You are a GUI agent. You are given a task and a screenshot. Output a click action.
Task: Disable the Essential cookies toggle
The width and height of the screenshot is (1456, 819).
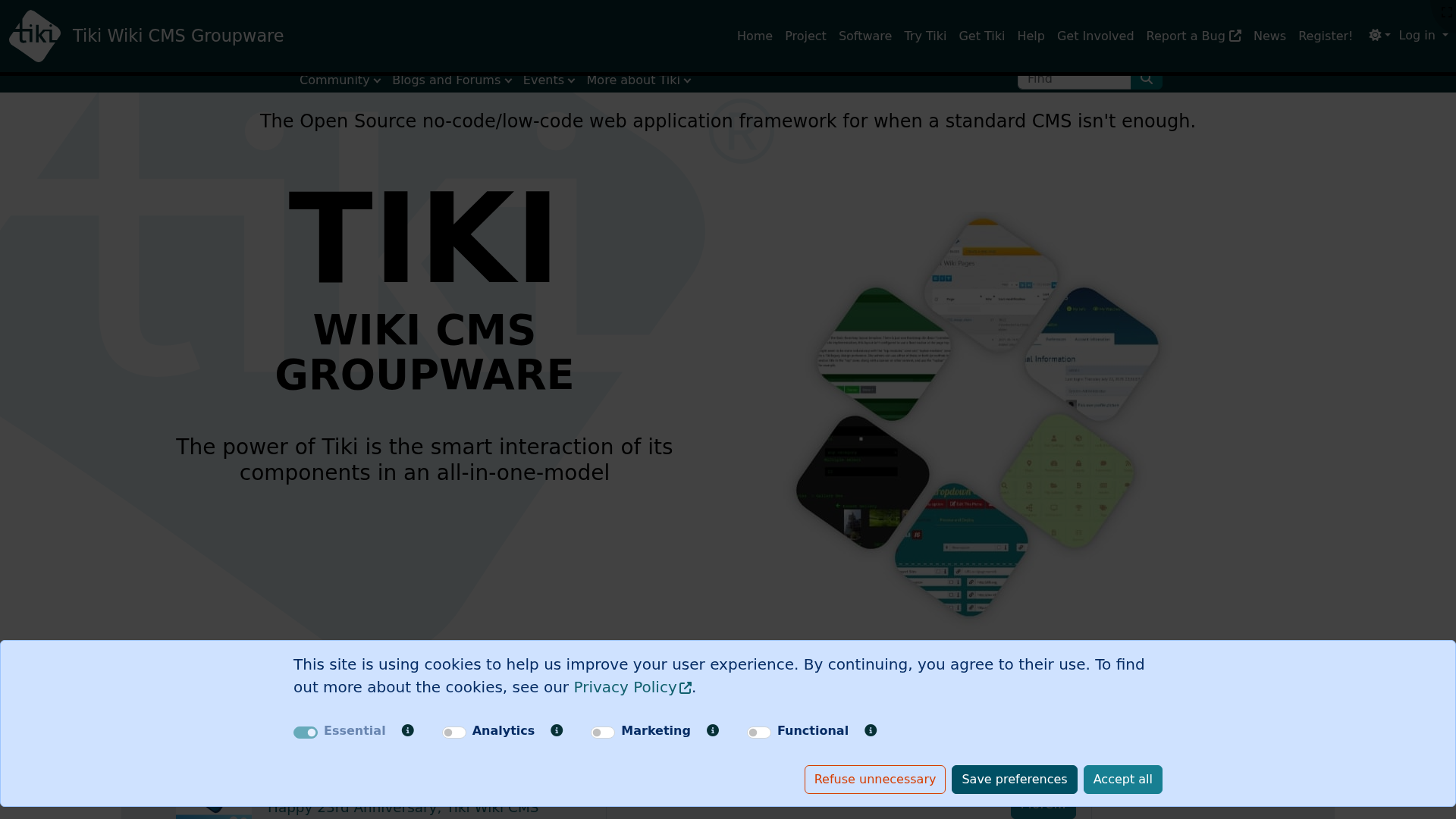click(x=306, y=733)
